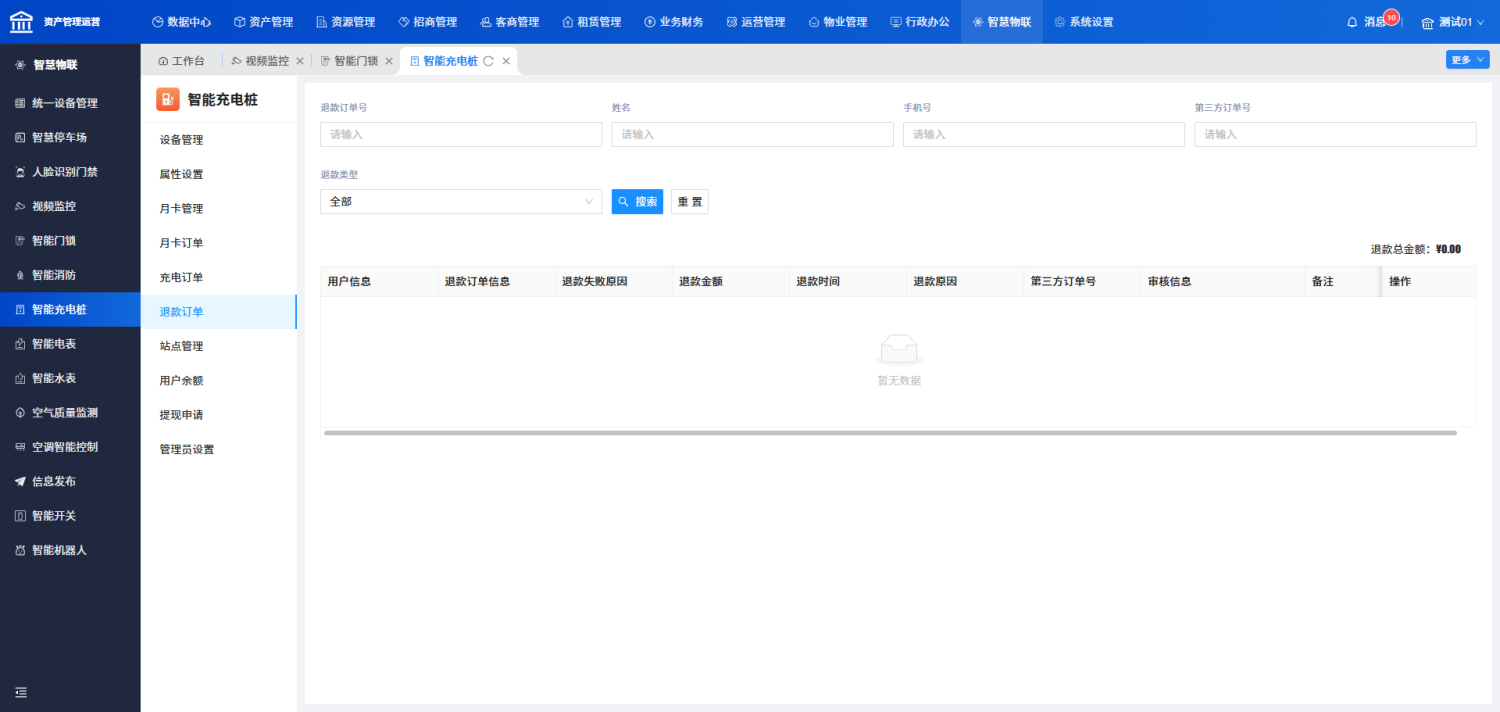Open 智能机器人 in sidebar
Viewport: 1500px width, 712px height.
click(70, 550)
